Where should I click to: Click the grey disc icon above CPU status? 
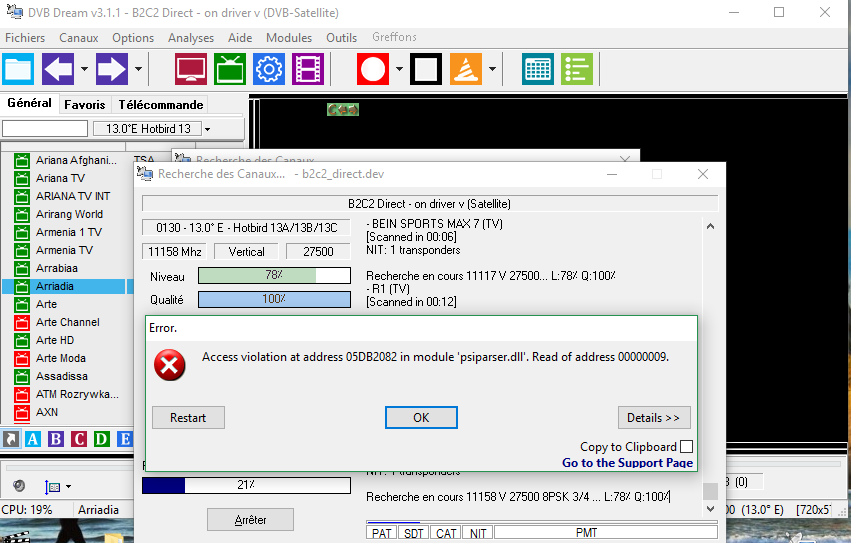pyautogui.click(x=18, y=485)
